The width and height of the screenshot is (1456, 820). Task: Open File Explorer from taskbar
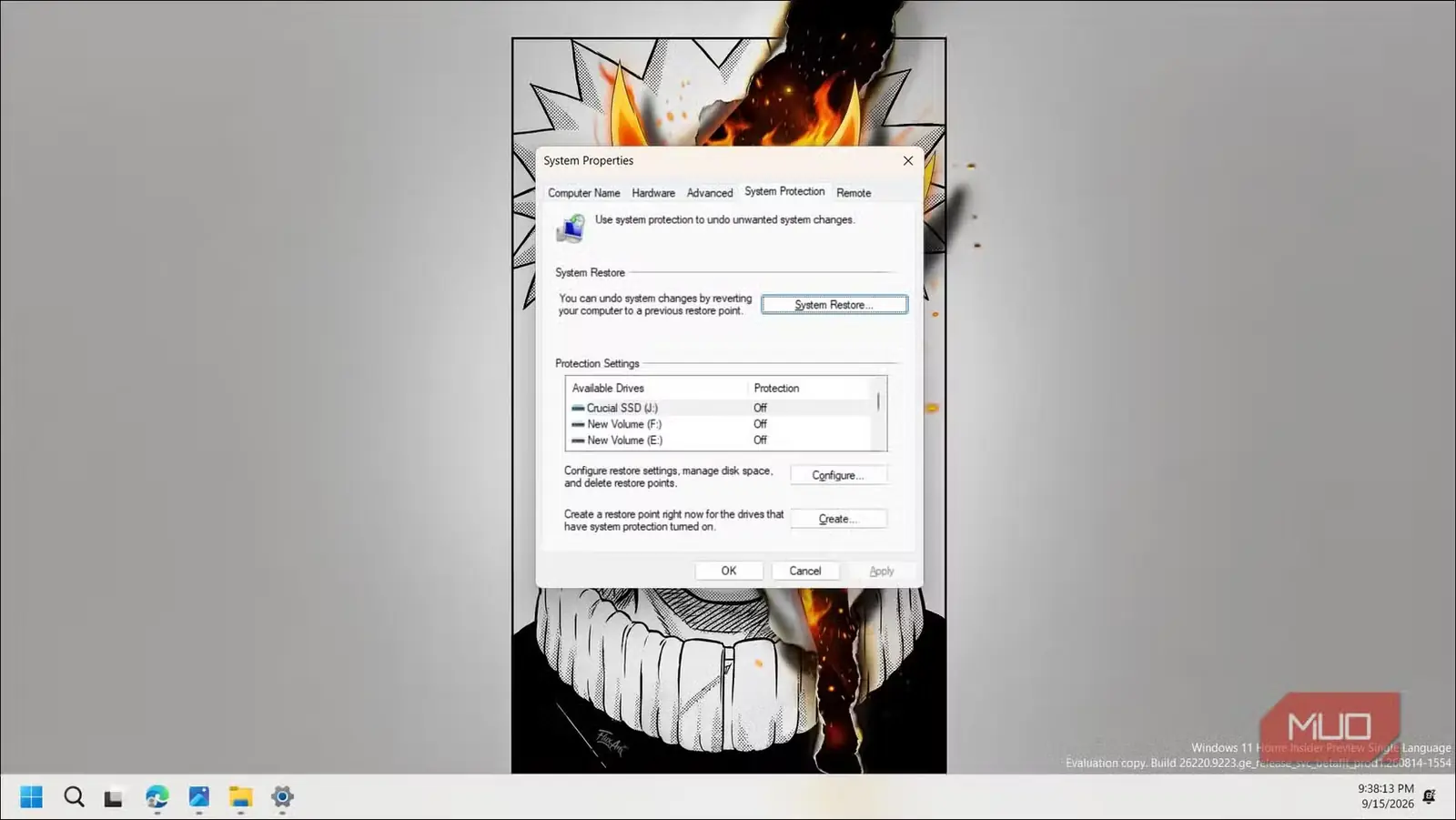click(x=240, y=797)
